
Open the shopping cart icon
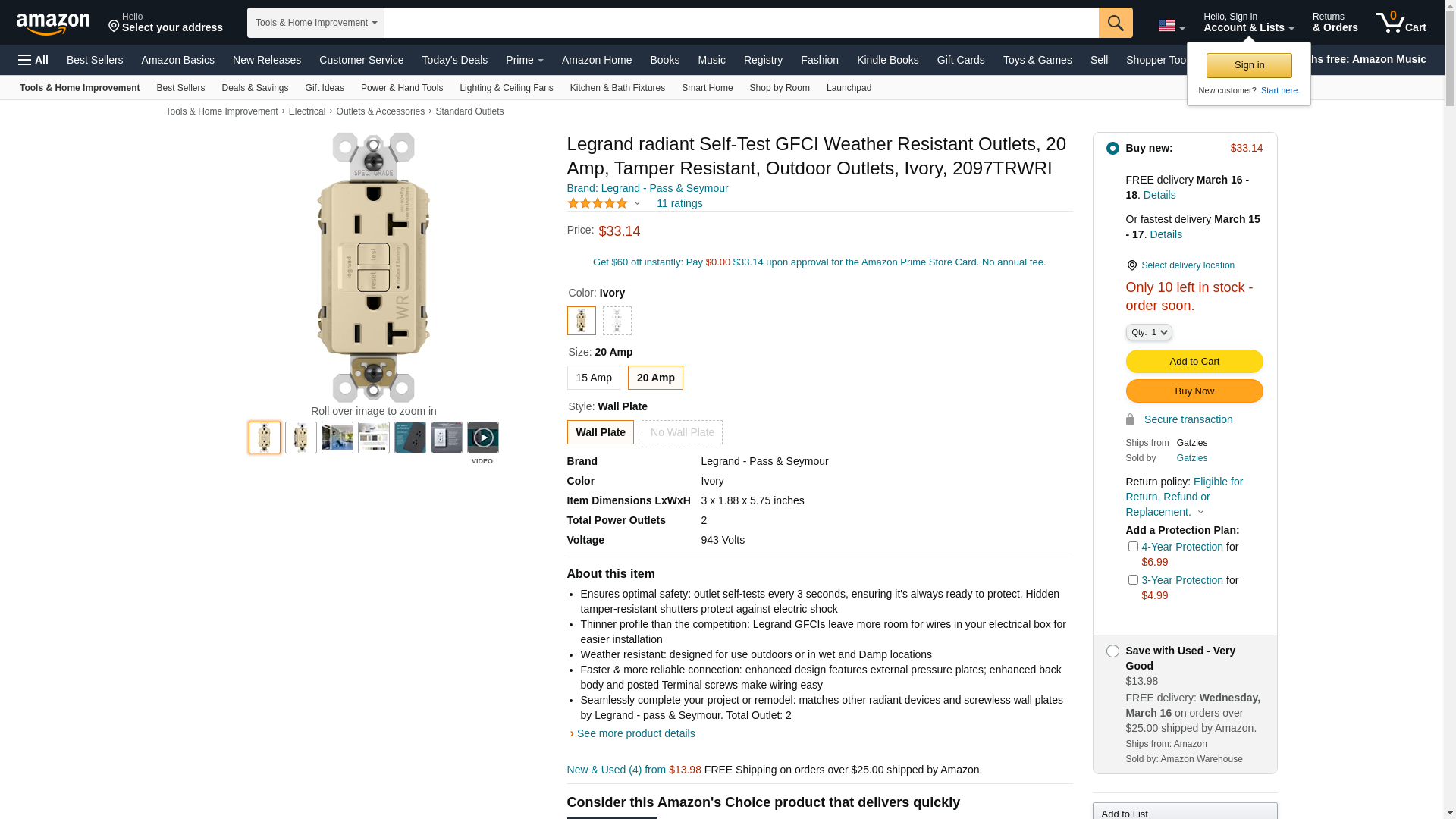(1400, 23)
